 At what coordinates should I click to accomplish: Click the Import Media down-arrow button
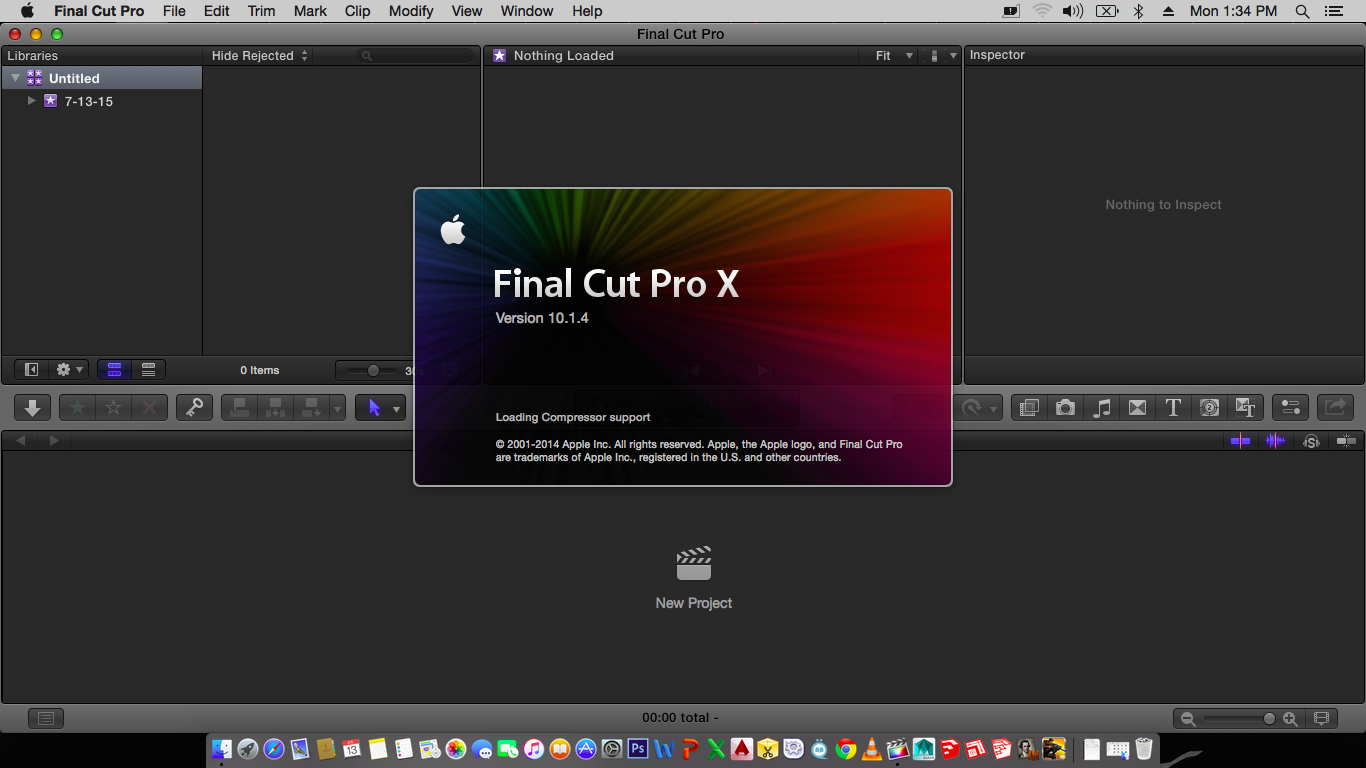pyautogui.click(x=32, y=408)
